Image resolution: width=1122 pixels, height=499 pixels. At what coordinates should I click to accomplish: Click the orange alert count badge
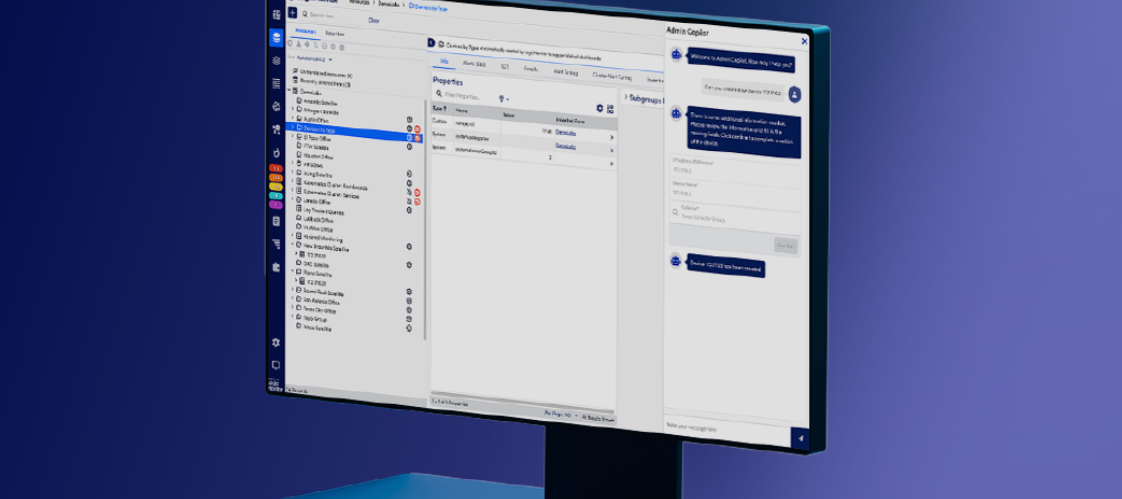tap(275, 177)
